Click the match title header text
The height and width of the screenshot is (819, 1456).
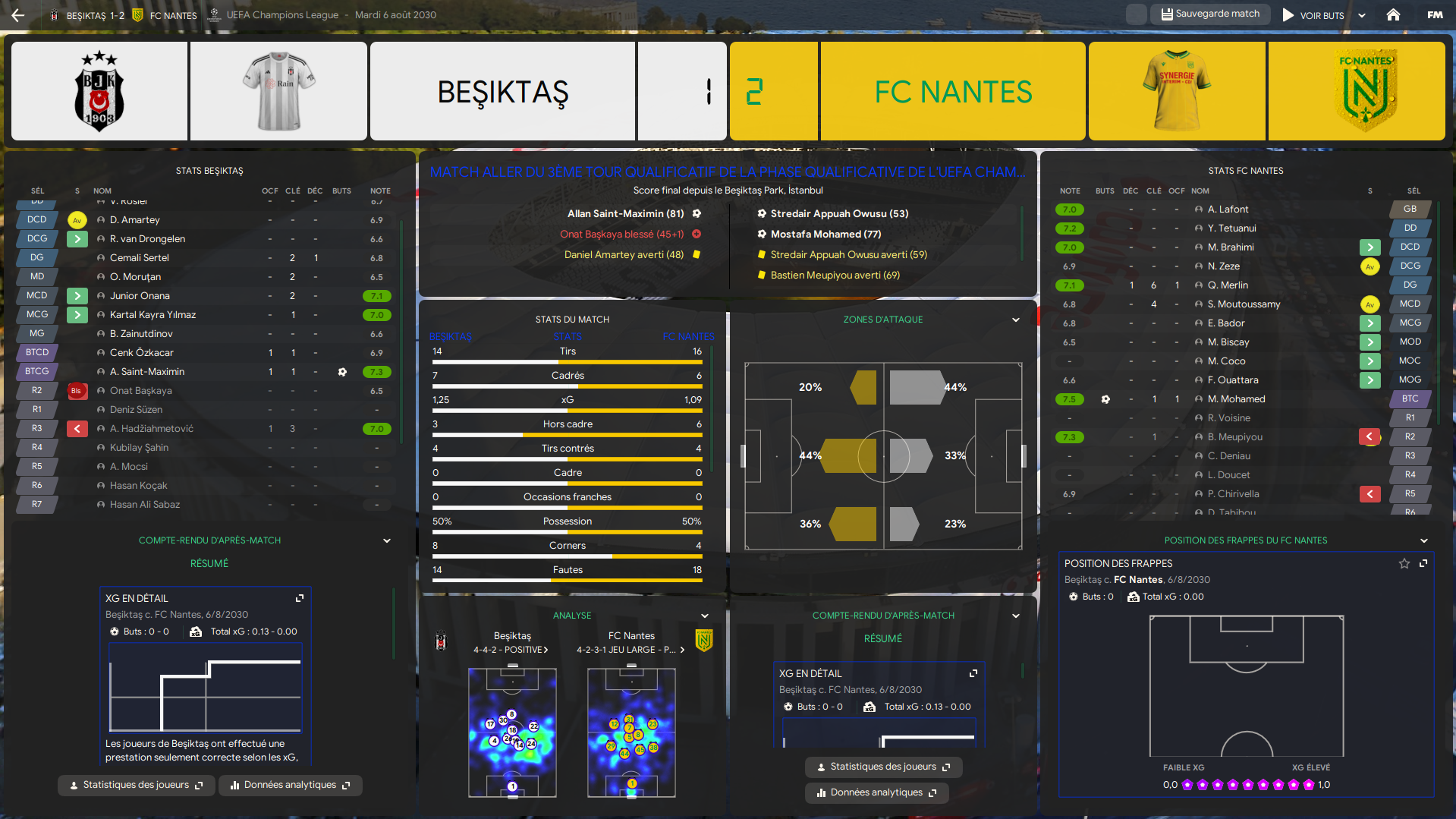[x=728, y=172]
